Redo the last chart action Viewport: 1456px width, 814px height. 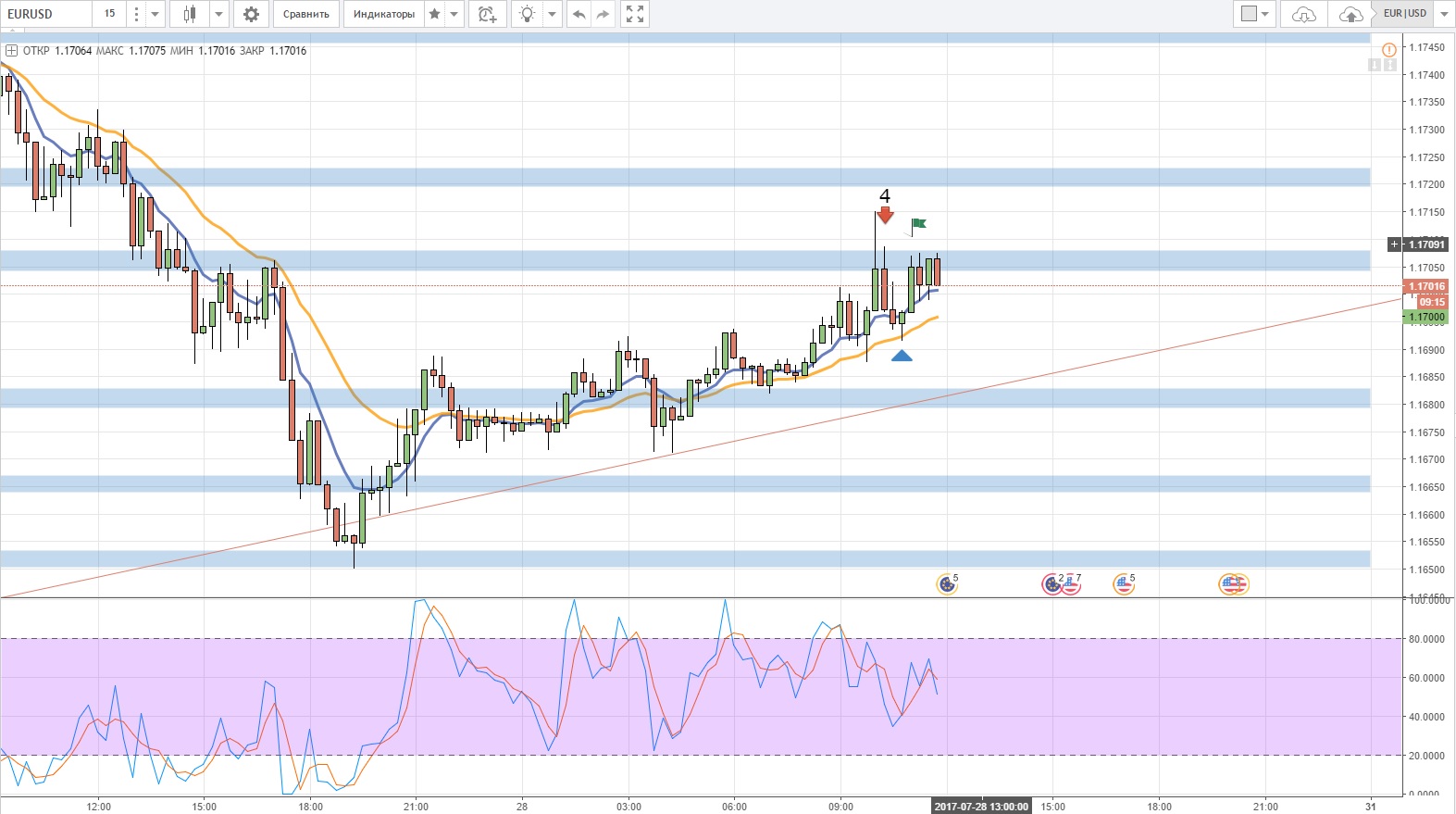point(604,14)
